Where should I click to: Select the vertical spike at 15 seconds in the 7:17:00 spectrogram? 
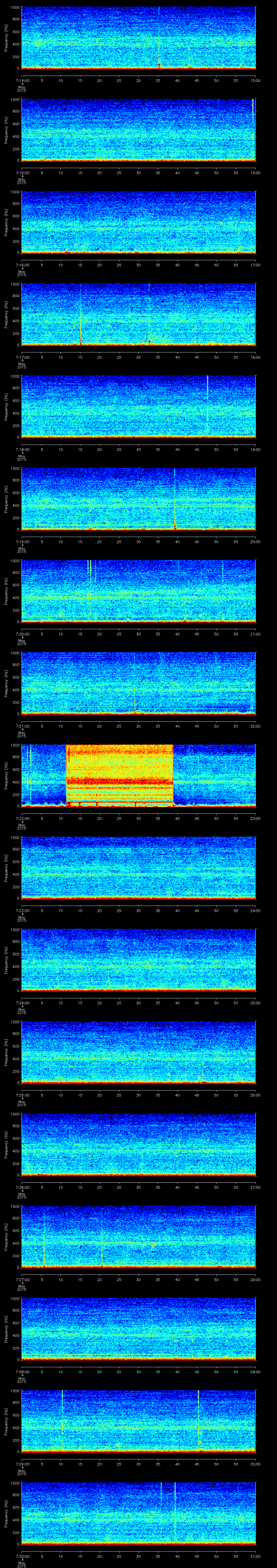80,314
